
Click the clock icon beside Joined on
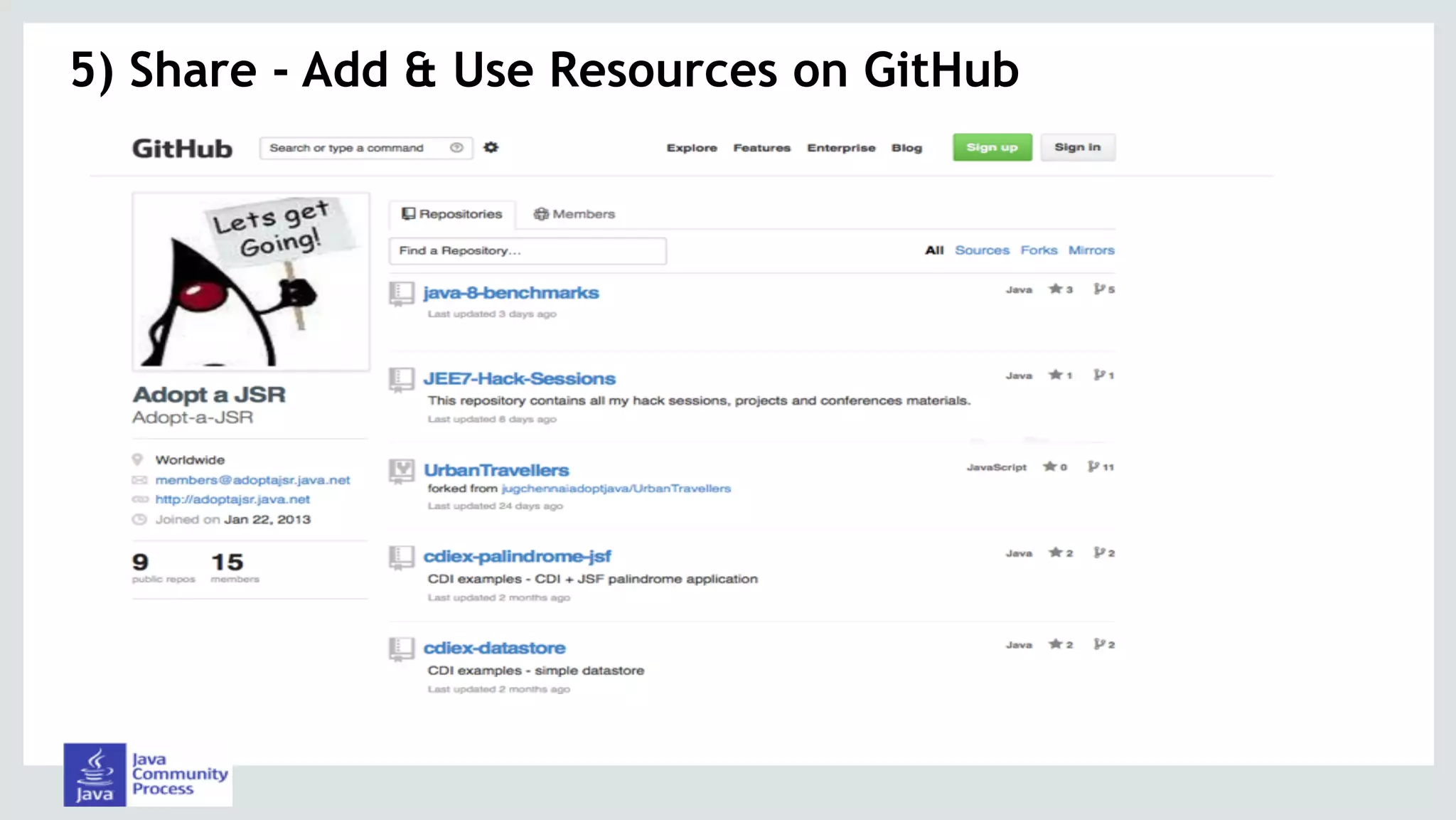click(x=139, y=519)
